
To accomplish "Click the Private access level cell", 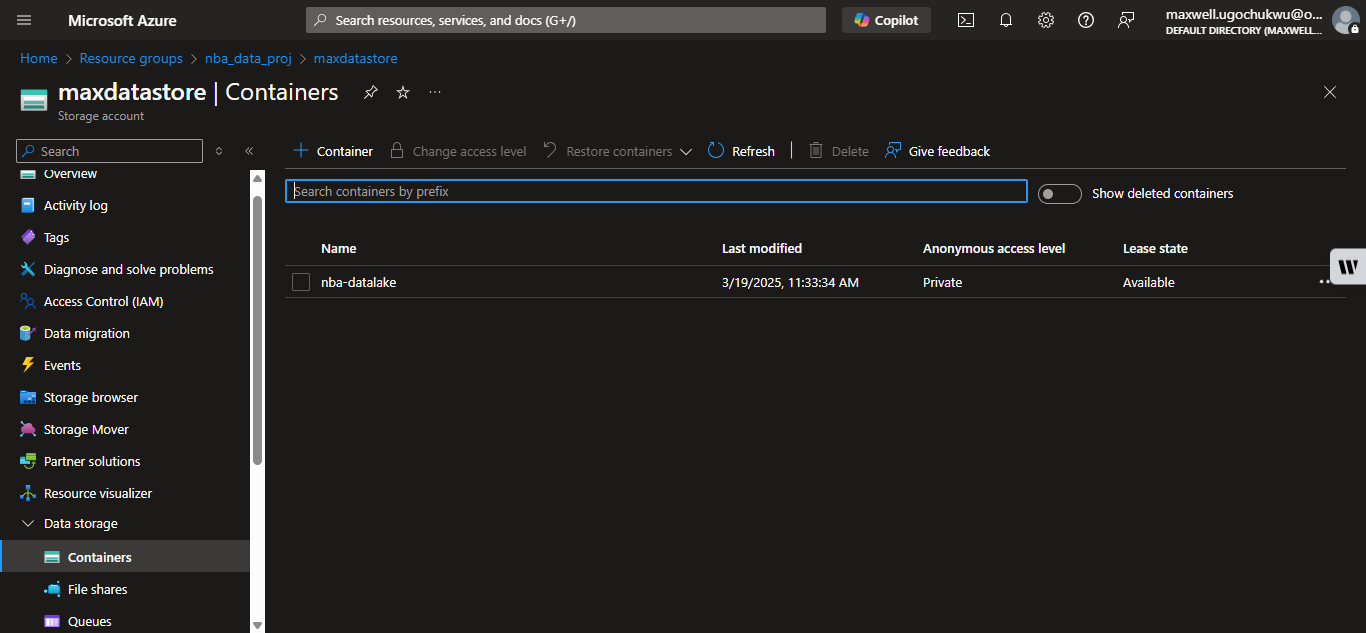I will 942,282.
